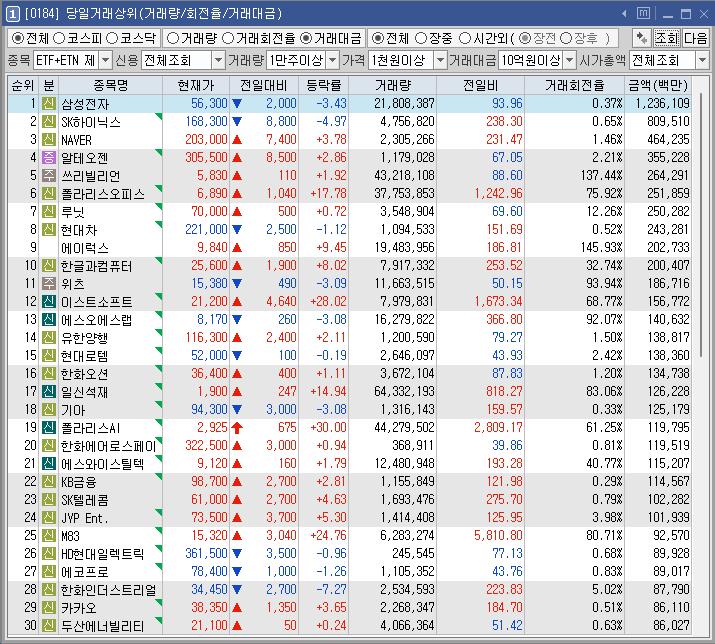The height and width of the screenshot is (644, 715).
Task: Click the window number 1 icon in title bar
Action: 12,14
